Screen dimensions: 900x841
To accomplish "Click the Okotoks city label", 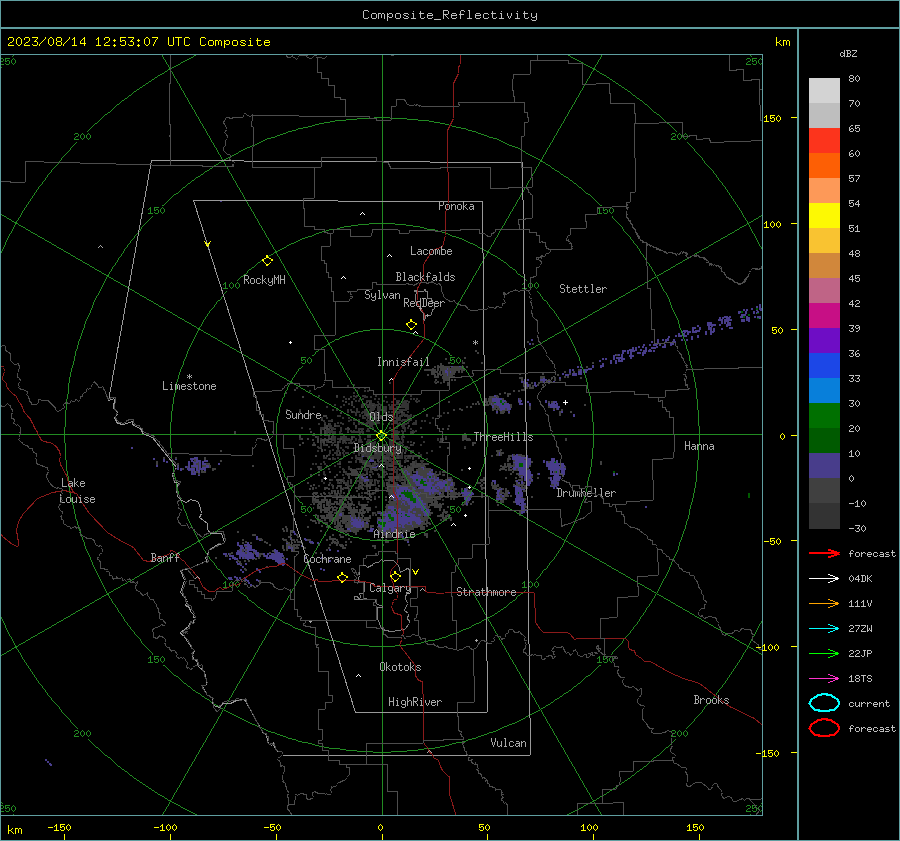I will (400, 667).
